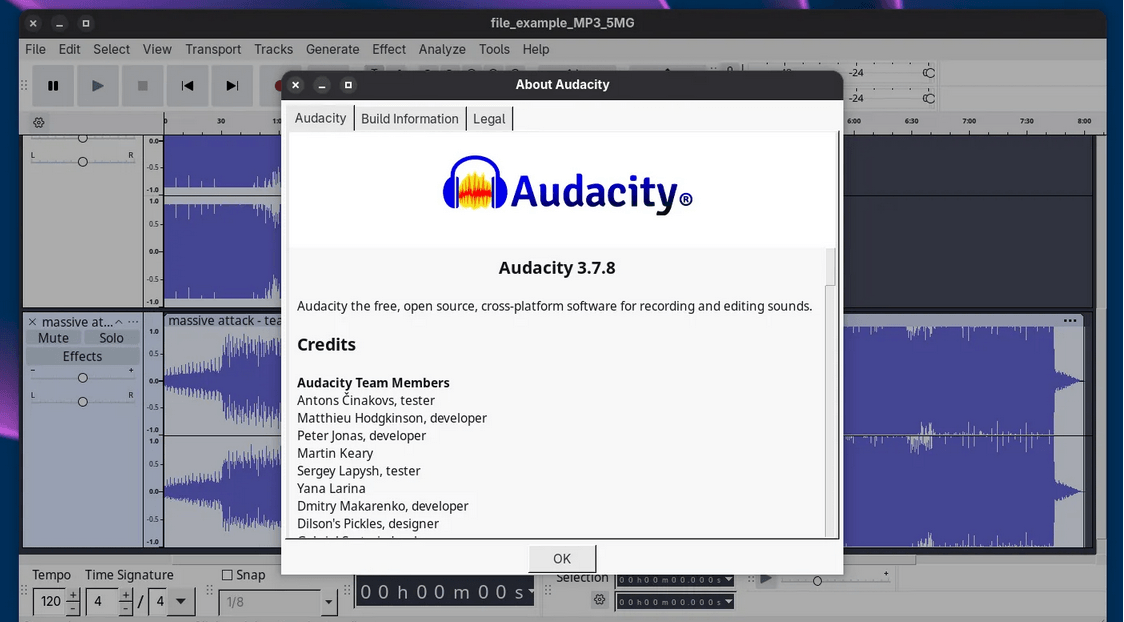
Task: Click OK in About Audacity dialog
Action: (x=562, y=559)
